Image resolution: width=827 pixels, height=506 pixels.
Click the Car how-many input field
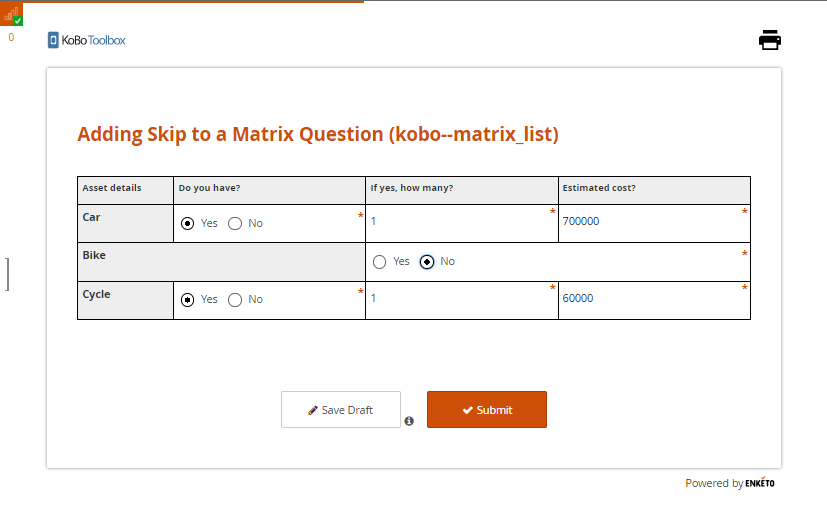[x=461, y=222]
